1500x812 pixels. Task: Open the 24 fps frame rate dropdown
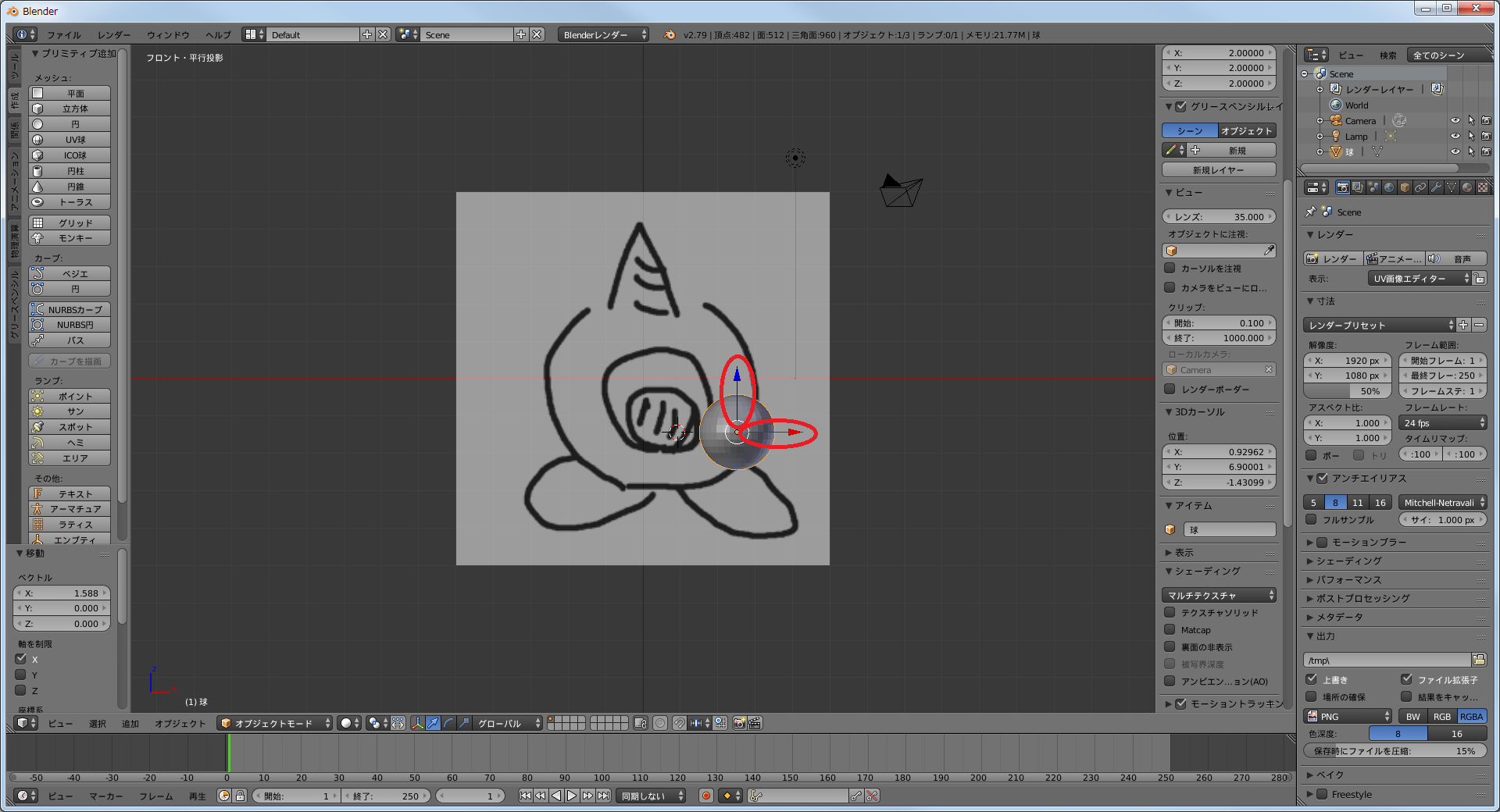pos(1442,423)
